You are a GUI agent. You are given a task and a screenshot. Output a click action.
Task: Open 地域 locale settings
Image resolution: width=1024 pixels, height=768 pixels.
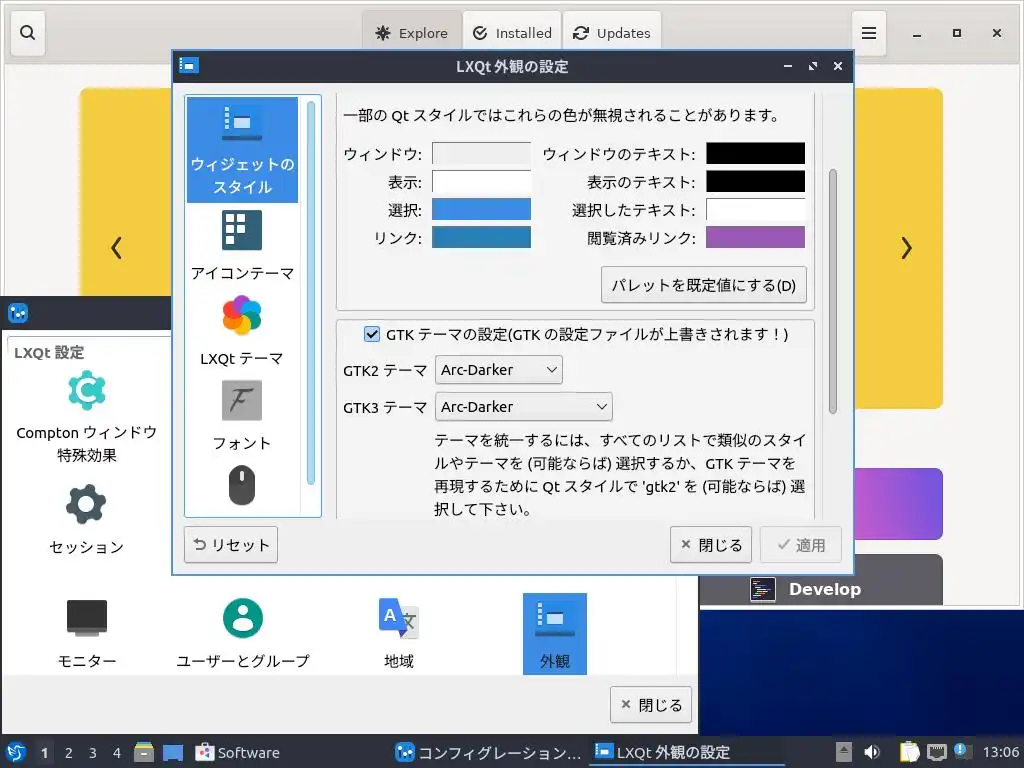click(398, 633)
